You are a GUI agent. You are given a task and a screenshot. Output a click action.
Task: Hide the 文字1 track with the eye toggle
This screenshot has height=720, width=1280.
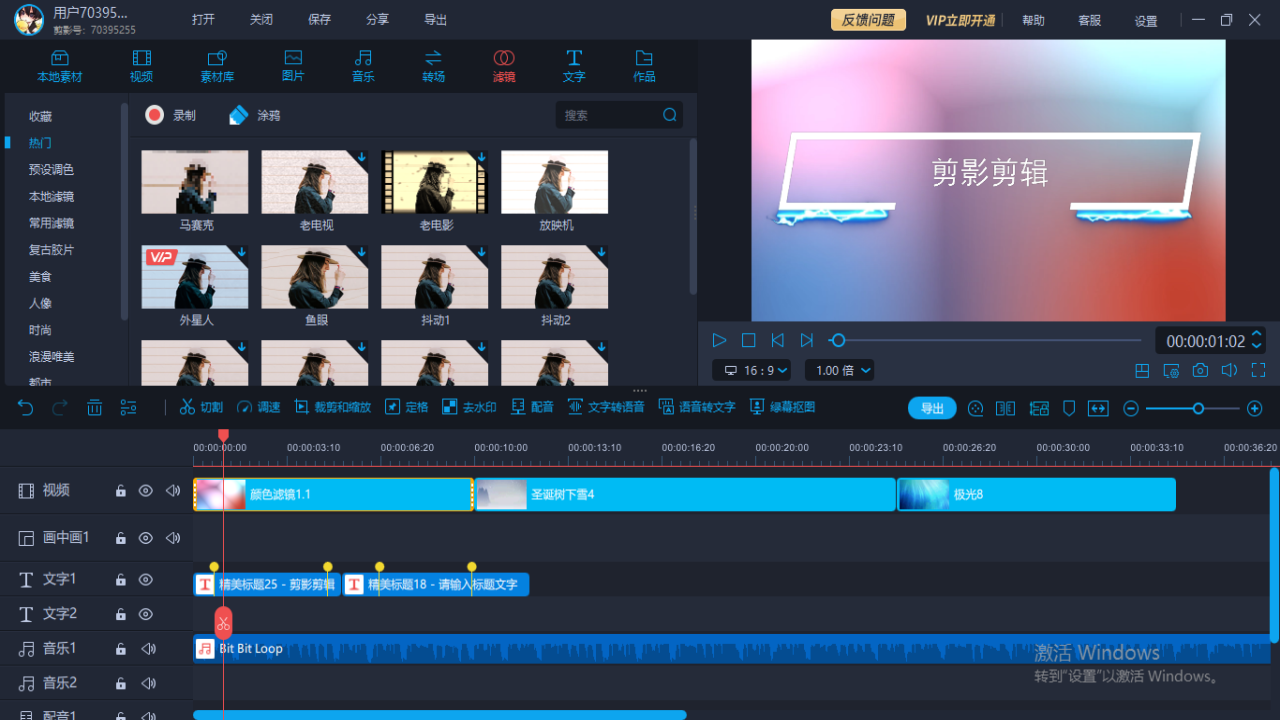tap(145, 579)
